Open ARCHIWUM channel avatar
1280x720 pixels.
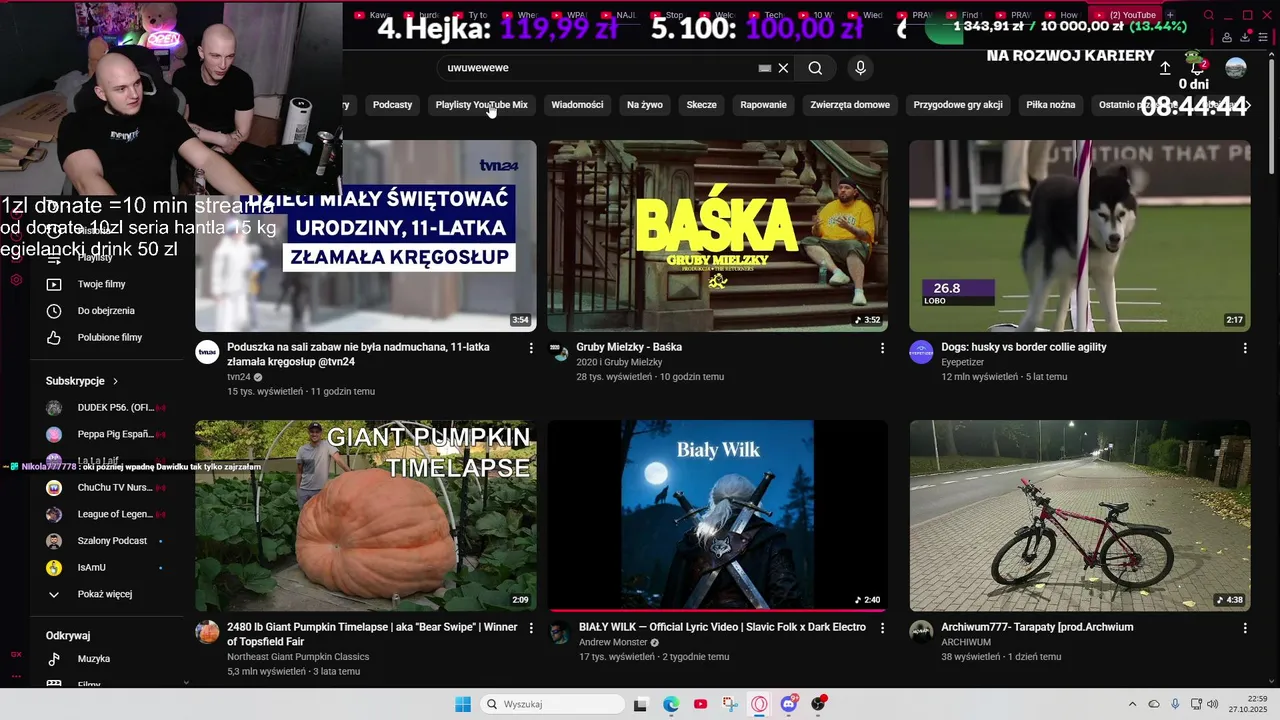click(921, 632)
